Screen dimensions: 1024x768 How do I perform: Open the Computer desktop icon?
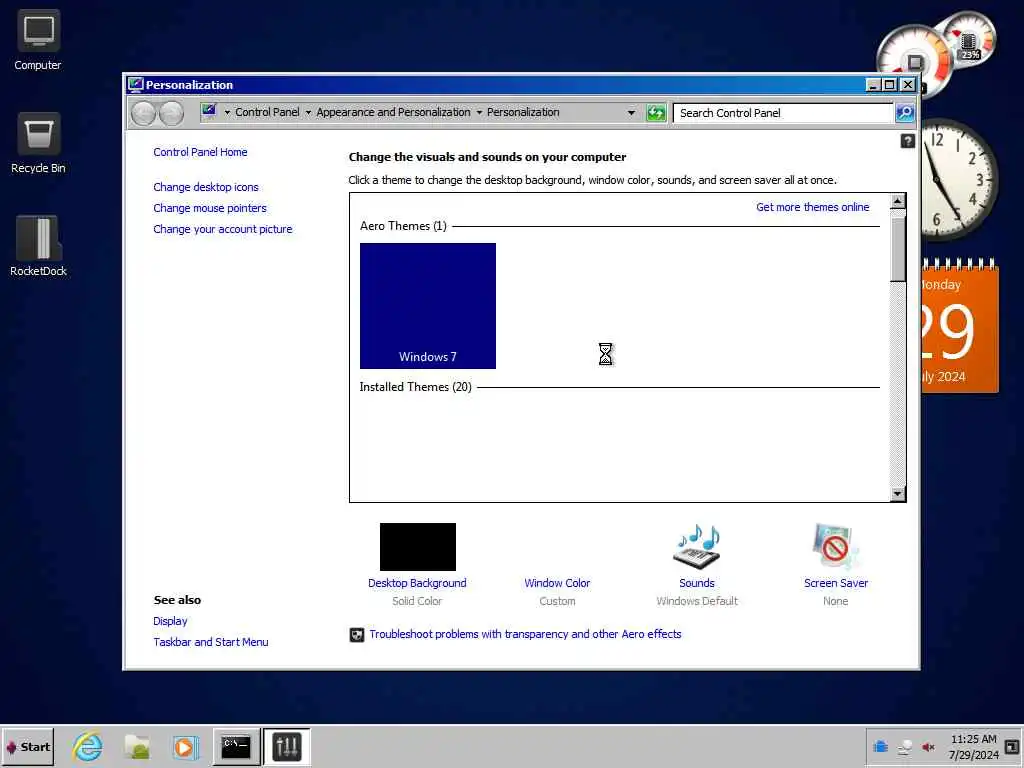tap(38, 40)
